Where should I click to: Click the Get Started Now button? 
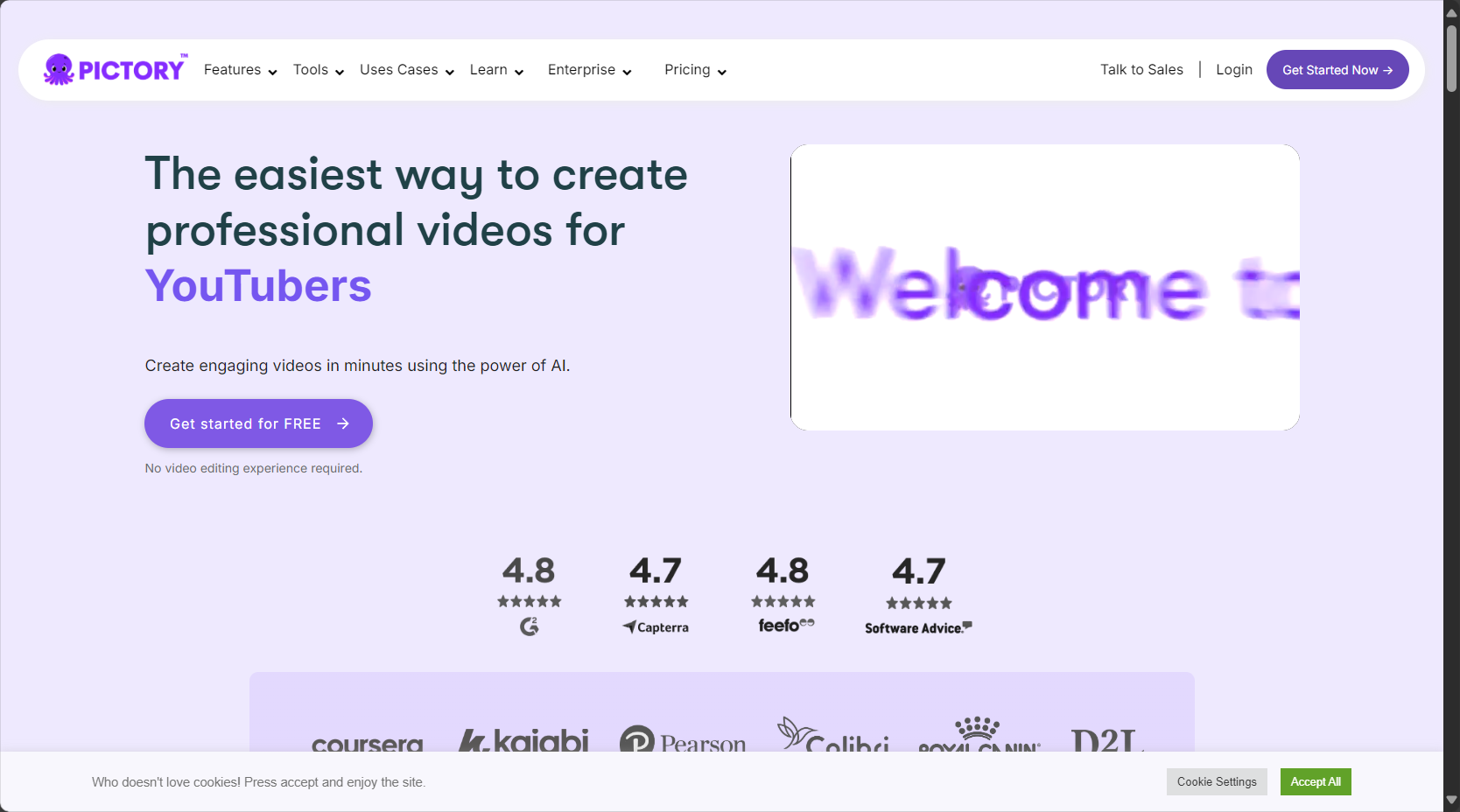click(1337, 69)
